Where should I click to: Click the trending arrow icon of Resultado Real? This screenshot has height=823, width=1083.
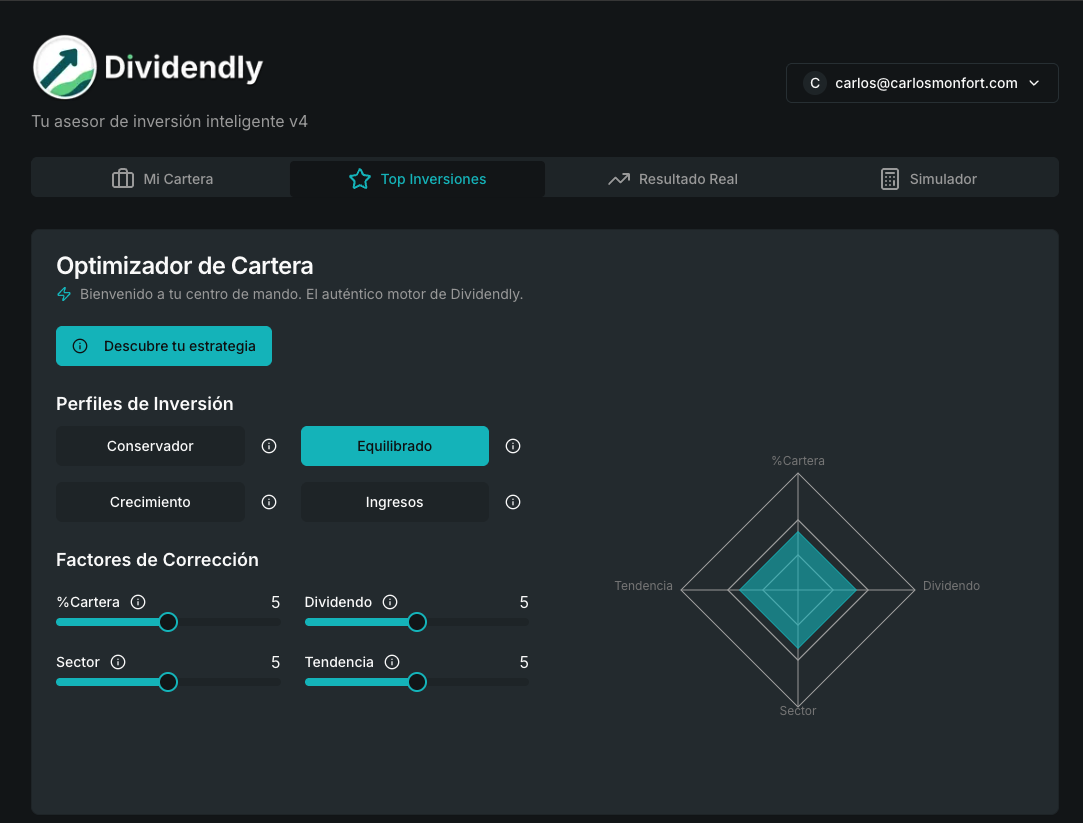point(619,179)
